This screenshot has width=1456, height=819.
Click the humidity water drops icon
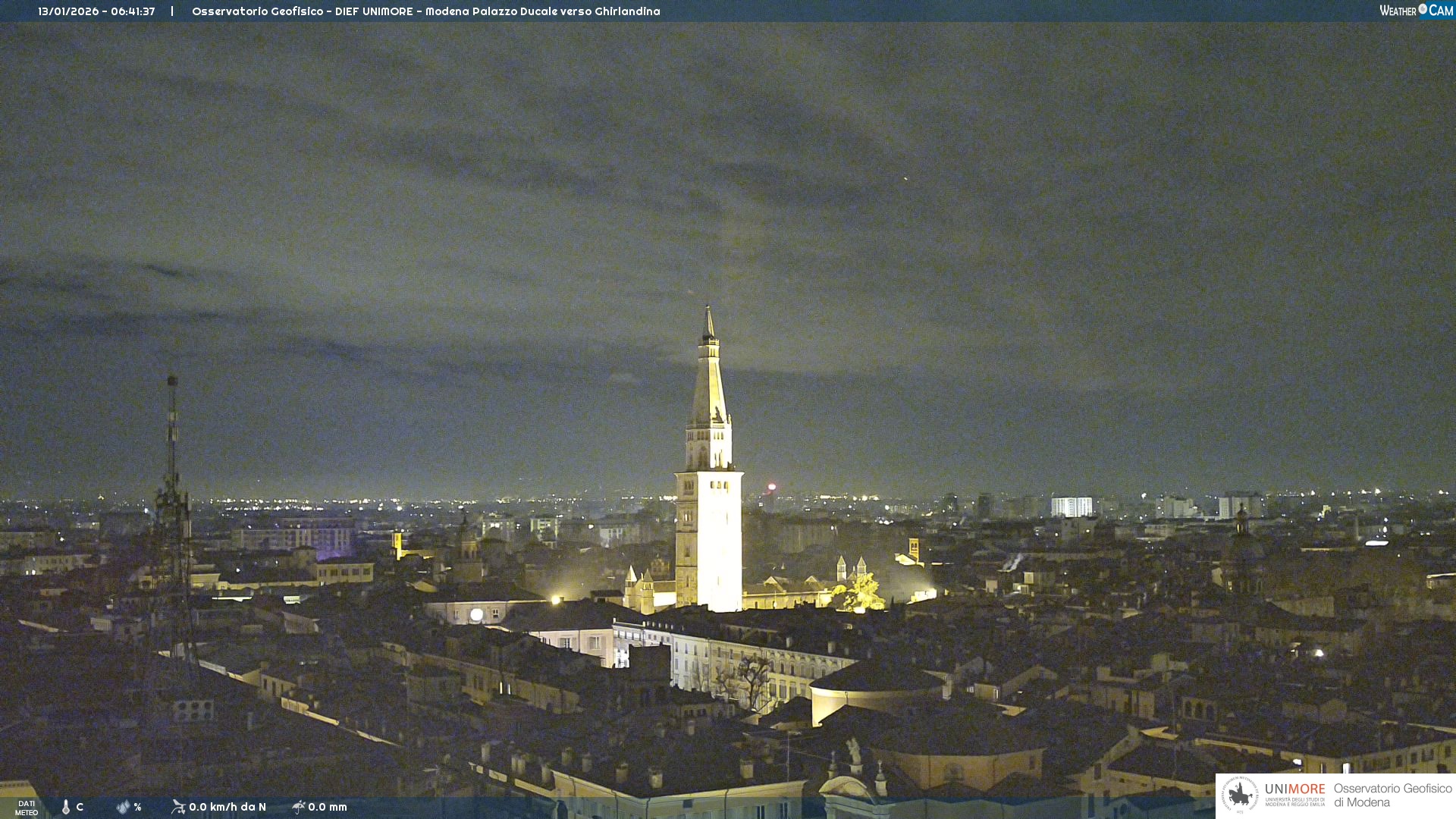pyautogui.click(x=123, y=808)
